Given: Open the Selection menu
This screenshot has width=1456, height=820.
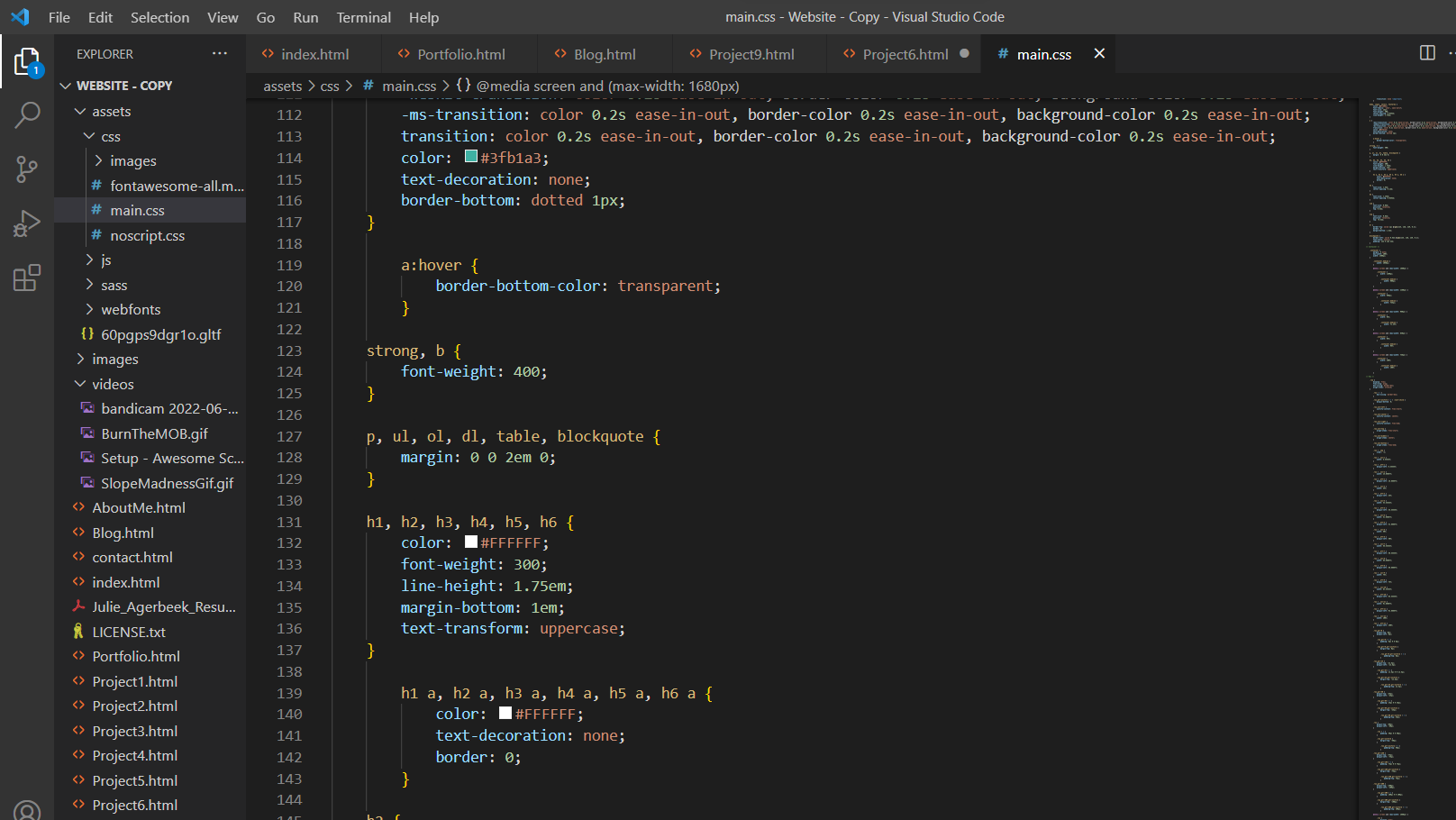Looking at the screenshot, I should [x=160, y=17].
